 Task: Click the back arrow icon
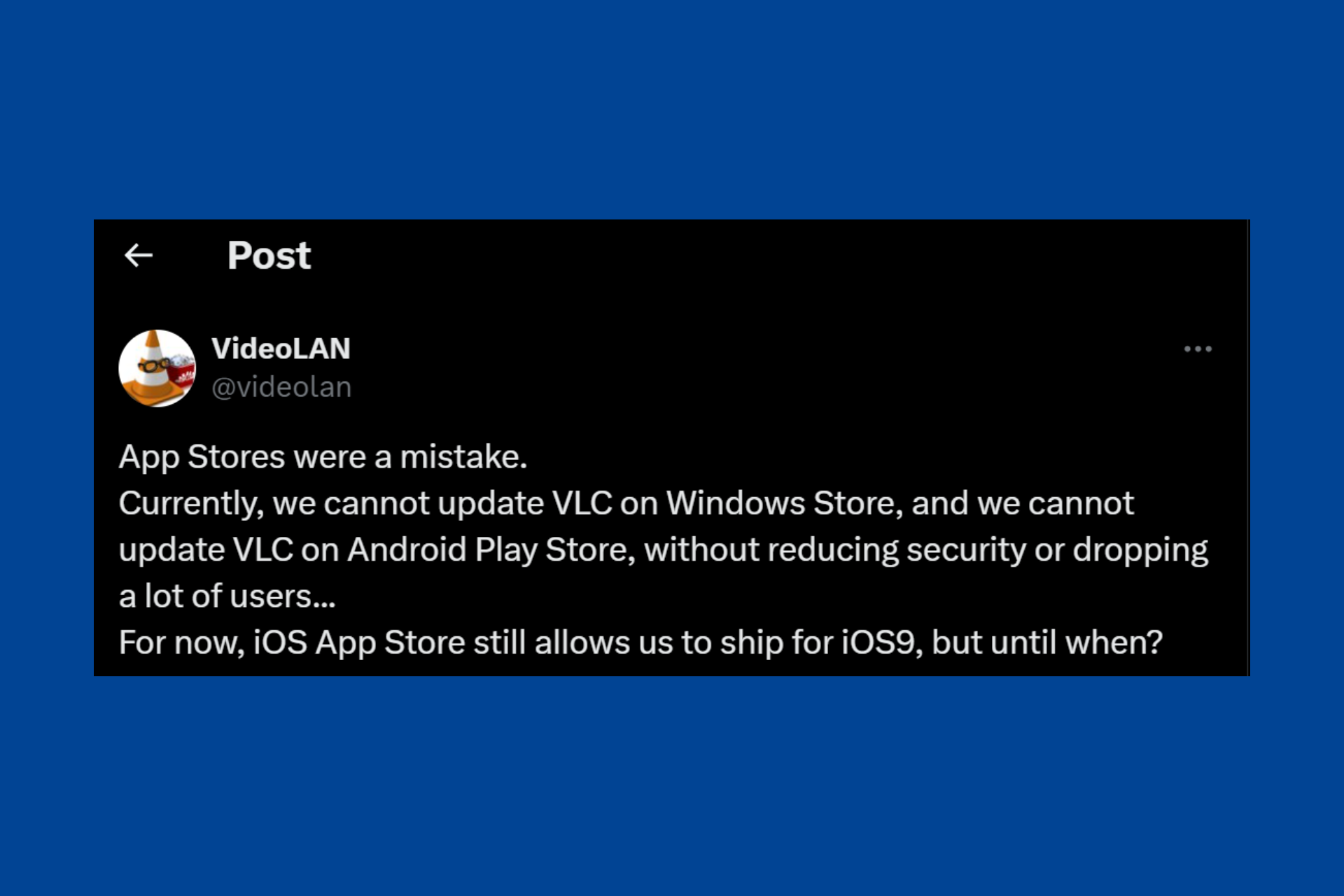(x=139, y=255)
